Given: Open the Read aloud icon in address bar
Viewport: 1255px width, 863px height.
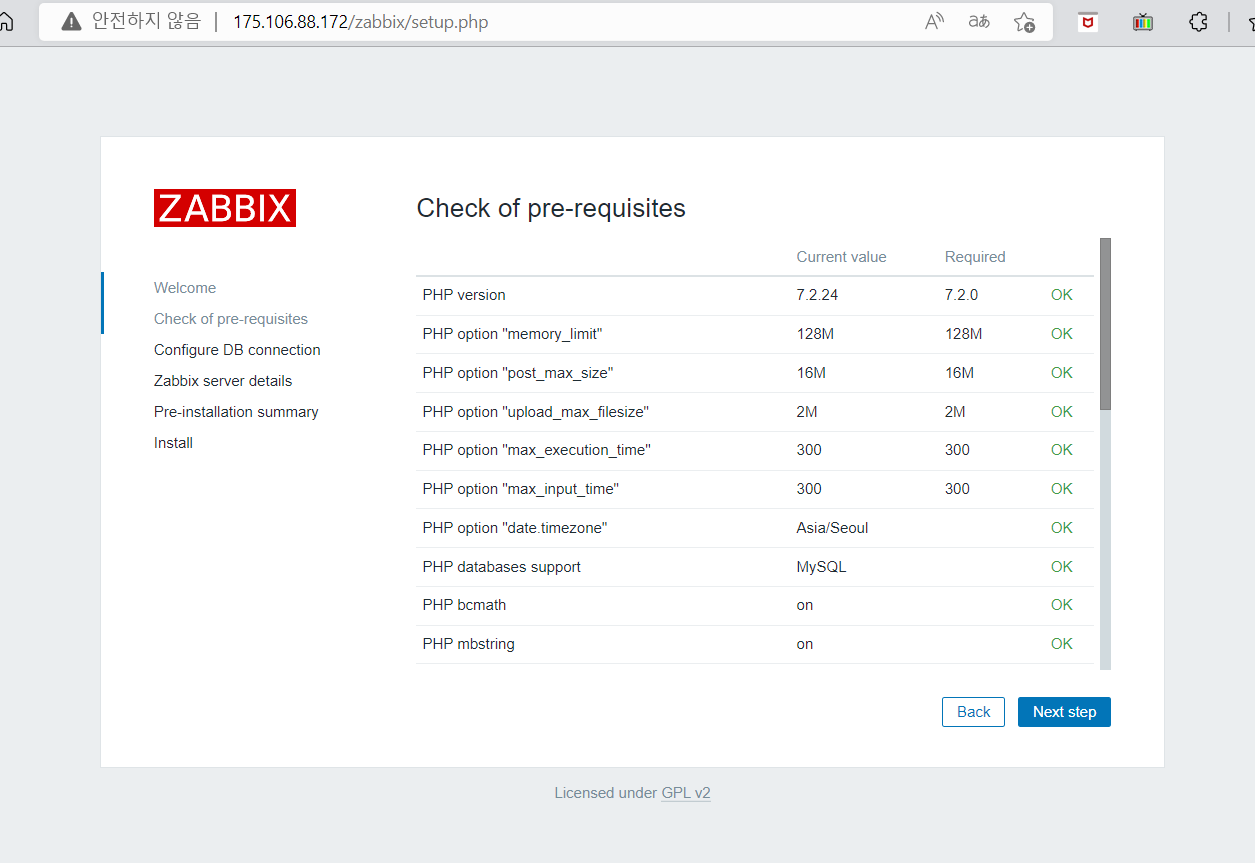Looking at the screenshot, I should pos(934,21).
